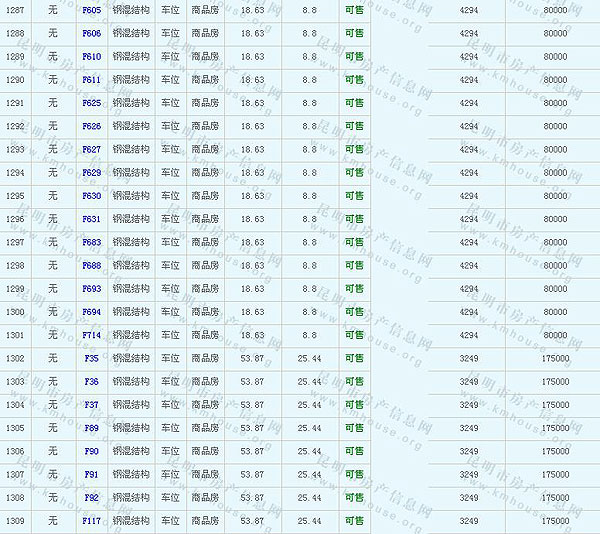Open the F35 unit link
Image resolution: width=600 pixels, height=534 pixels.
click(91, 358)
